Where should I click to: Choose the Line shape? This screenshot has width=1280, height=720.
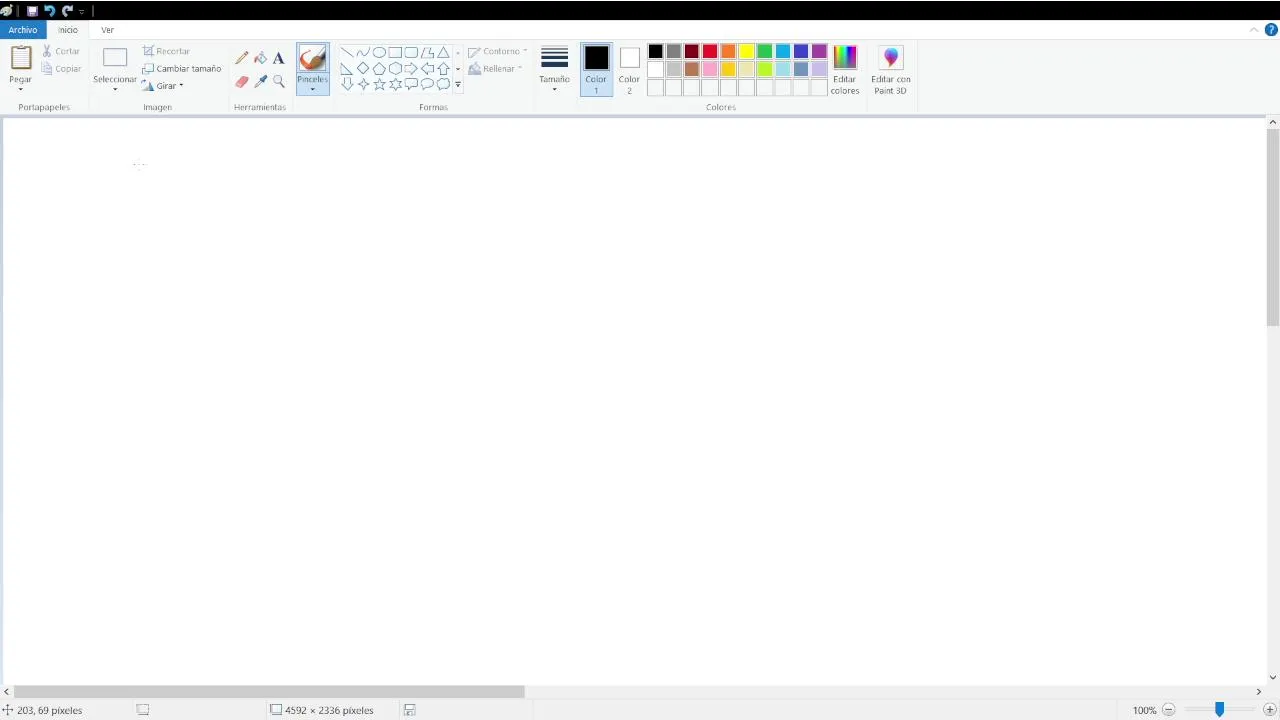pos(347,52)
